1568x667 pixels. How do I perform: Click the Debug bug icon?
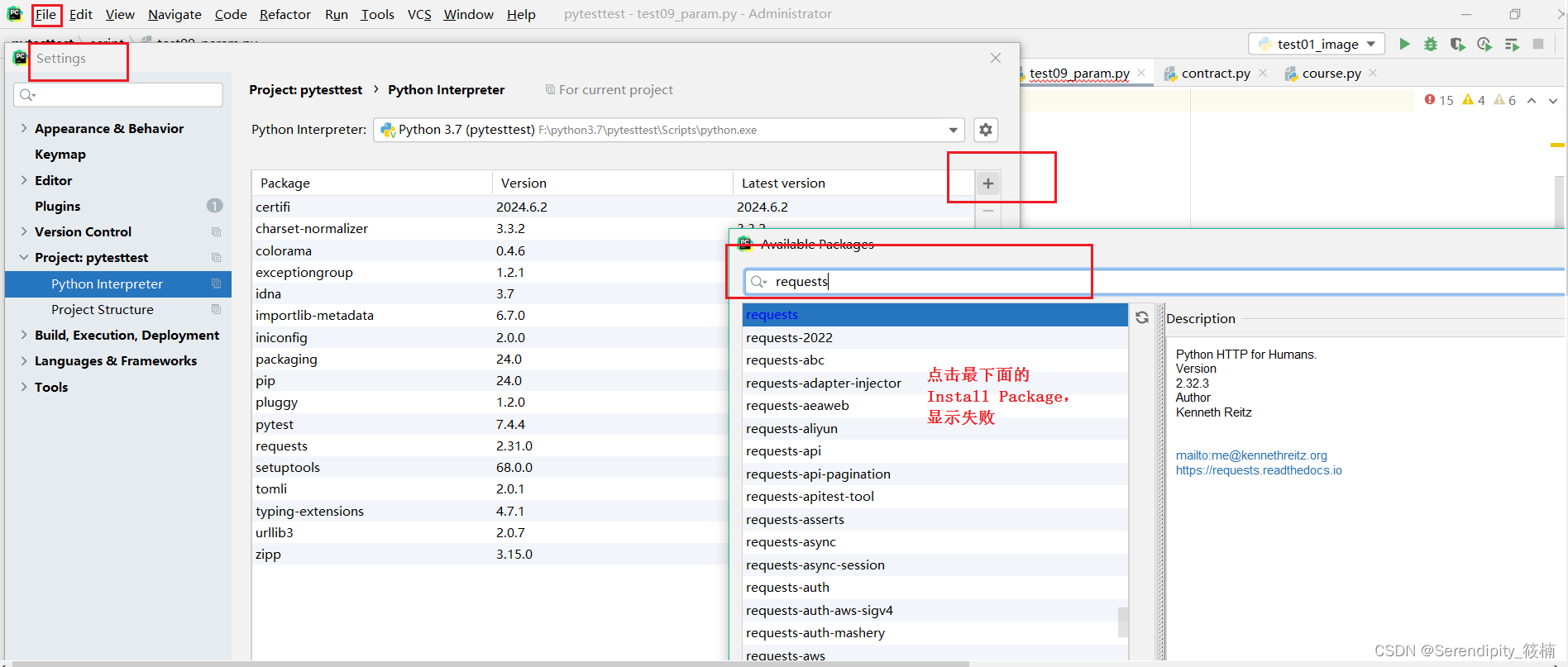point(1431,44)
